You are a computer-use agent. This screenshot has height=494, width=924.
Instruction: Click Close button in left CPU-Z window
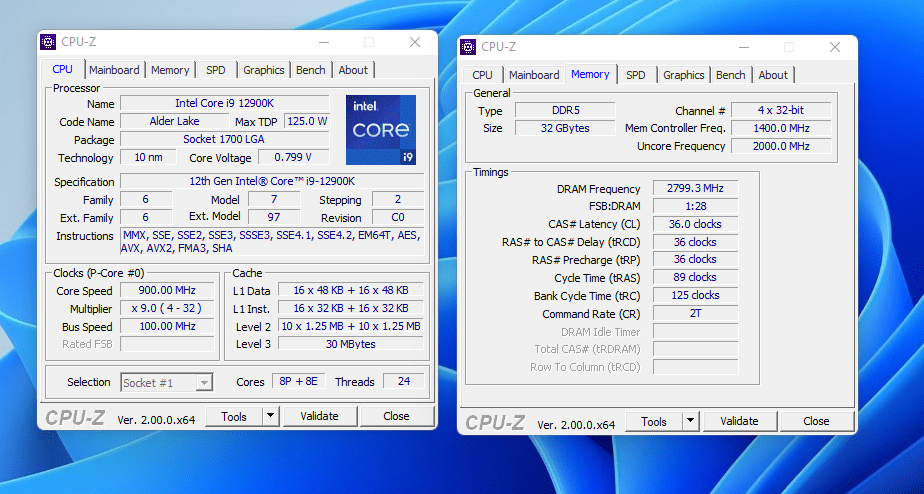(396, 416)
